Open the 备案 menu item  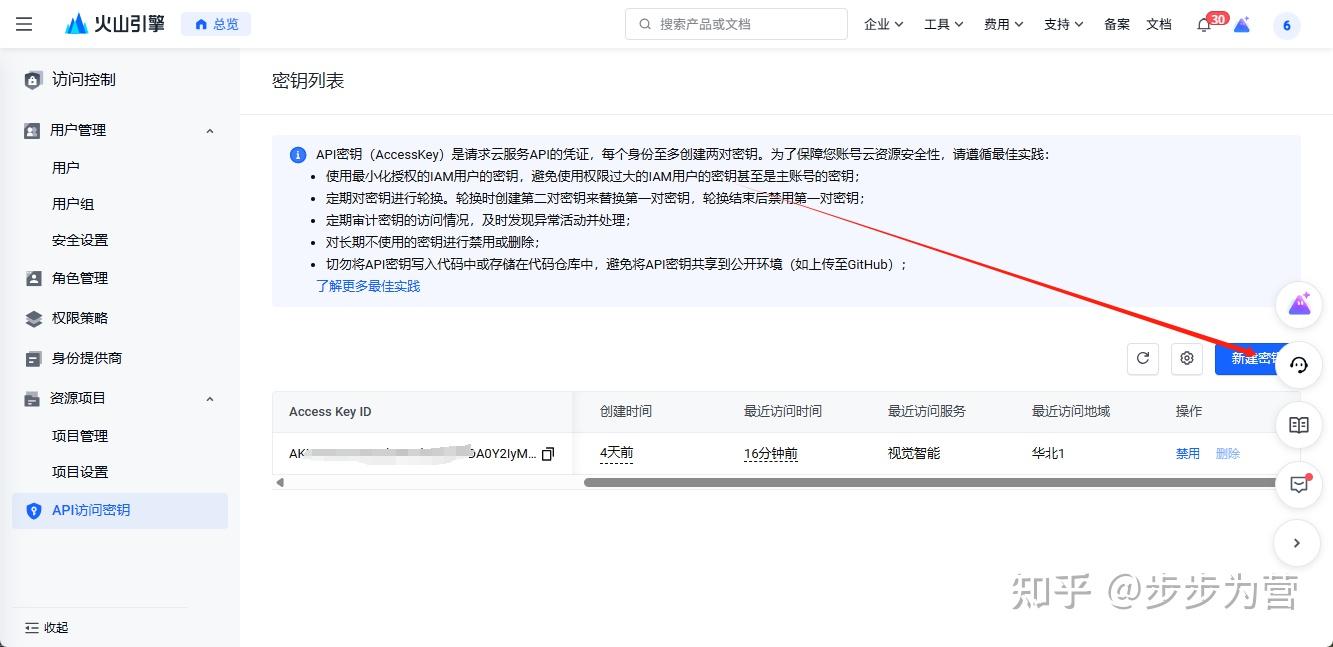pyautogui.click(x=1117, y=24)
